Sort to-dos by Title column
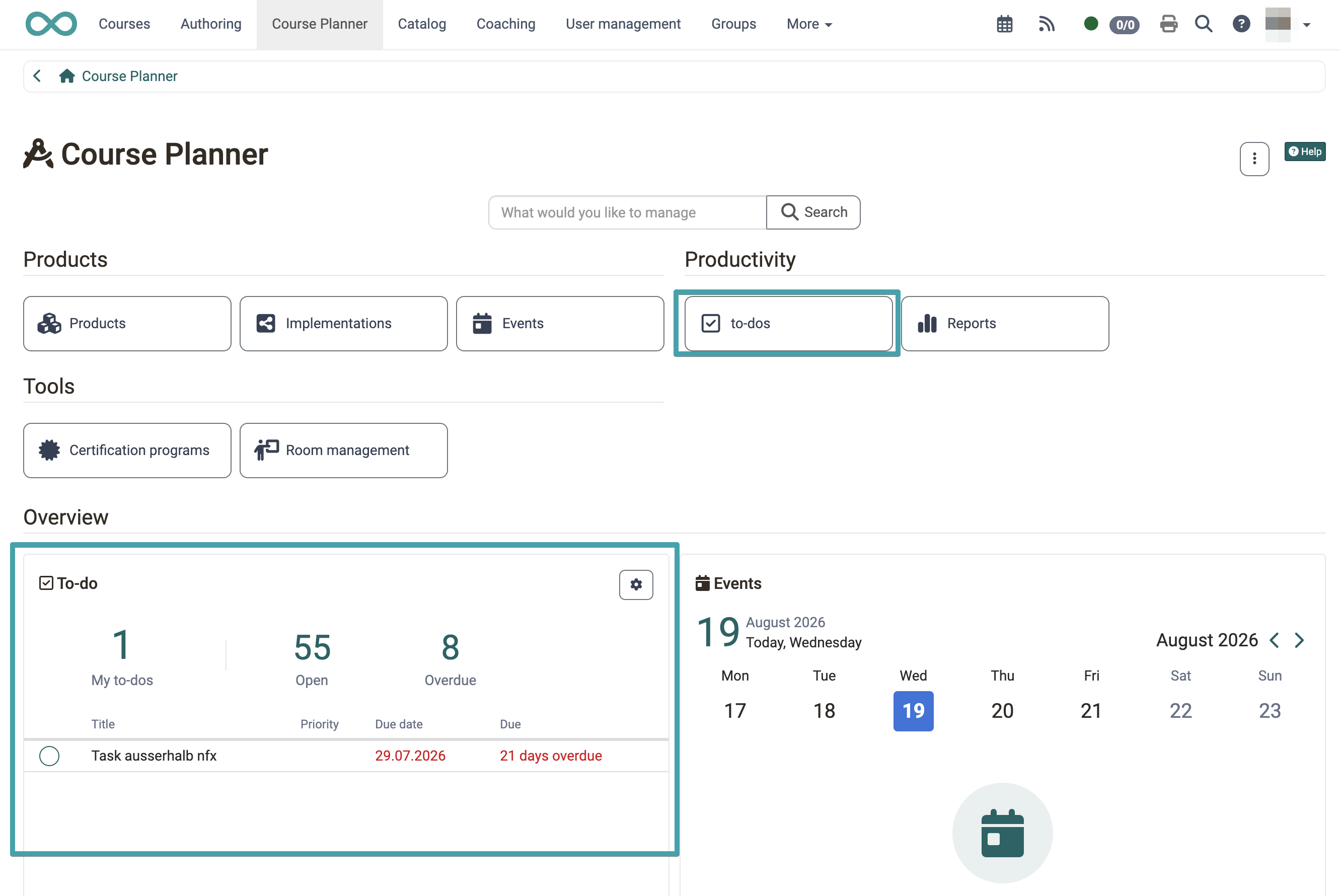This screenshot has width=1340, height=896. [x=103, y=724]
